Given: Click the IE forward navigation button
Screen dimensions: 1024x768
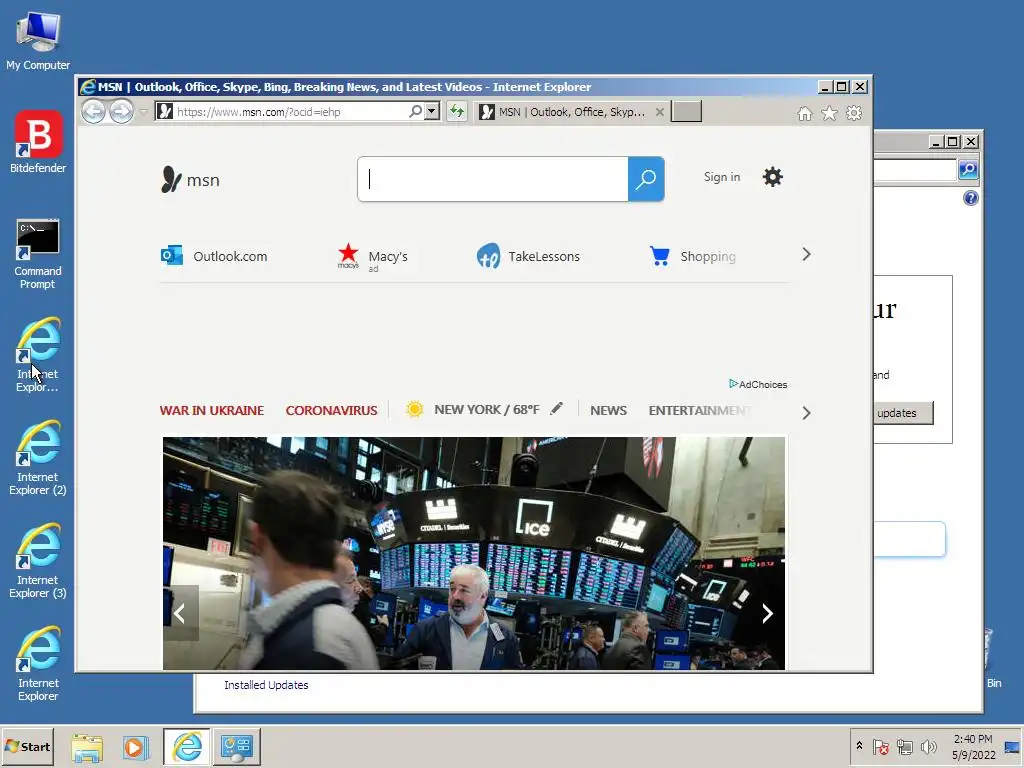Looking at the screenshot, I should [121, 112].
